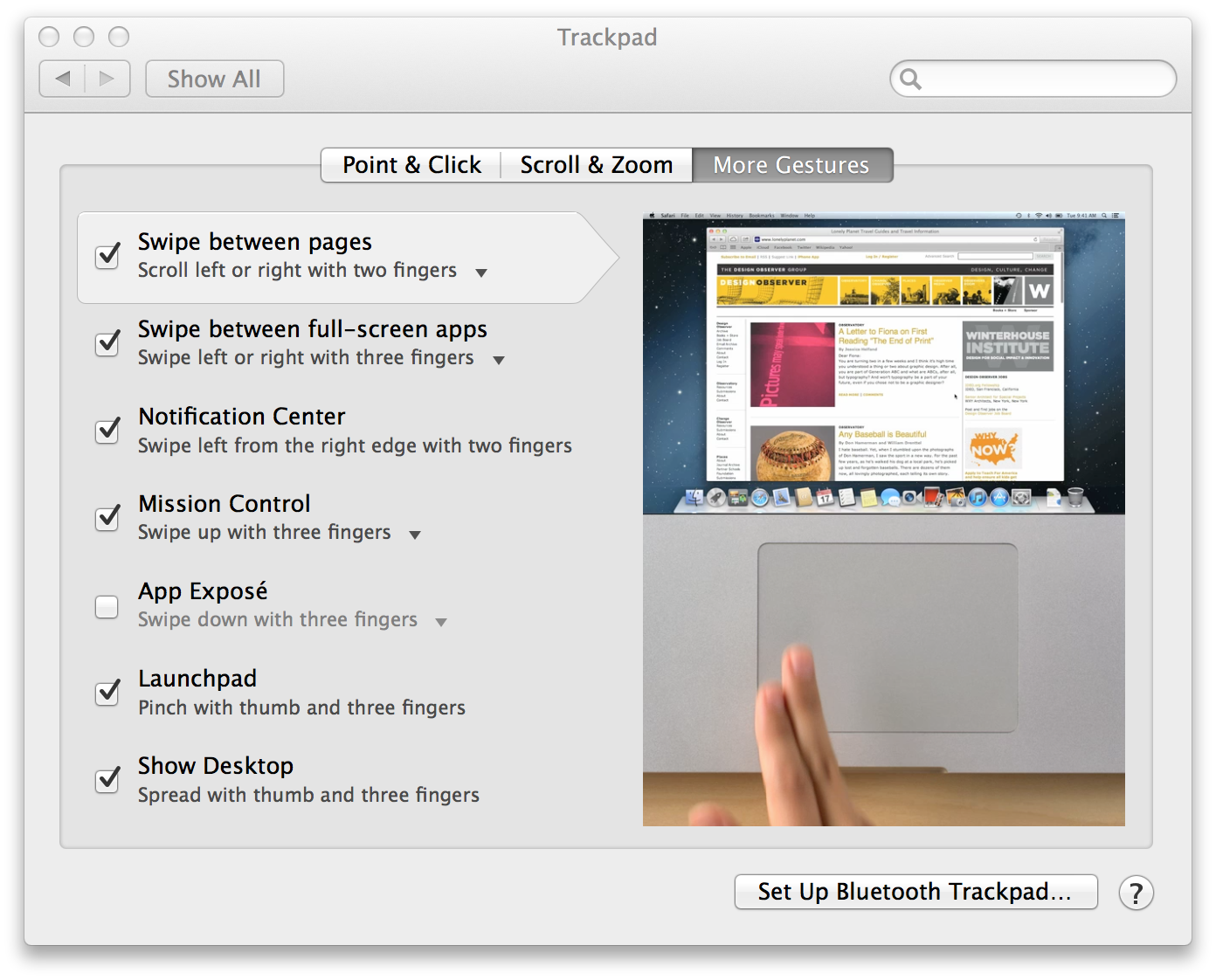Enable the App Exposé checkbox

[x=107, y=606]
